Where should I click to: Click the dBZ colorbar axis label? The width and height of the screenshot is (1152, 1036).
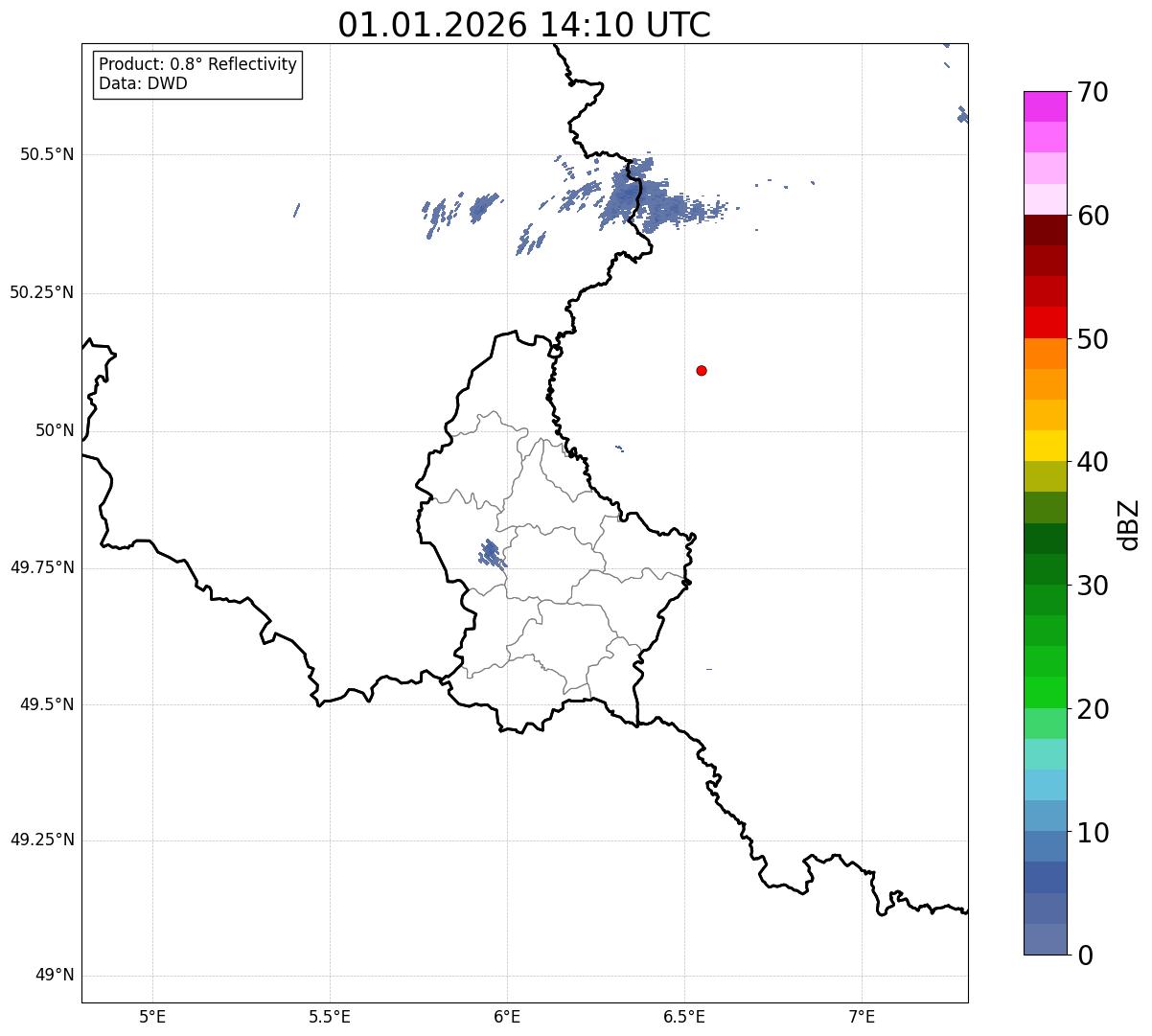tap(1129, 524)
